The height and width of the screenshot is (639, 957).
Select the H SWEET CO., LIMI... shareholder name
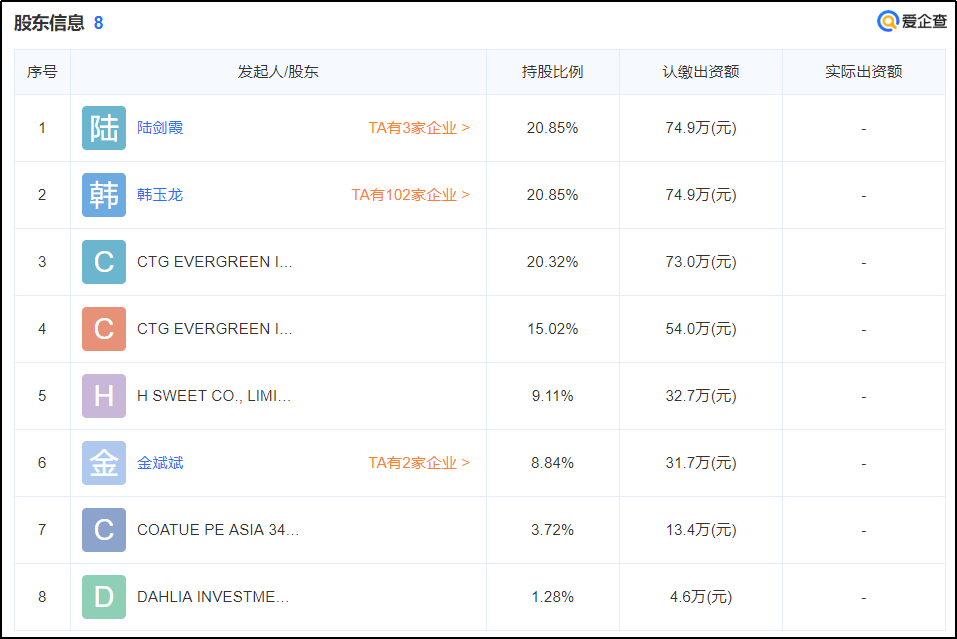[x=214, y=396]
